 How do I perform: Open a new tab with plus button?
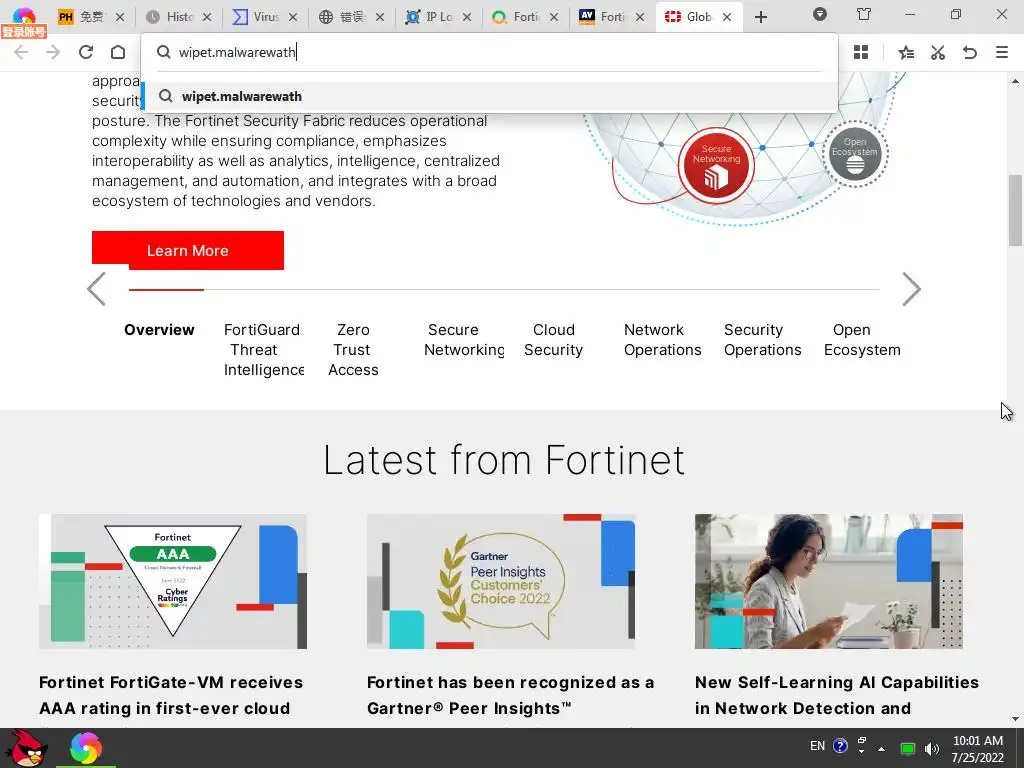pyautogui.click(x=761, y=17)
